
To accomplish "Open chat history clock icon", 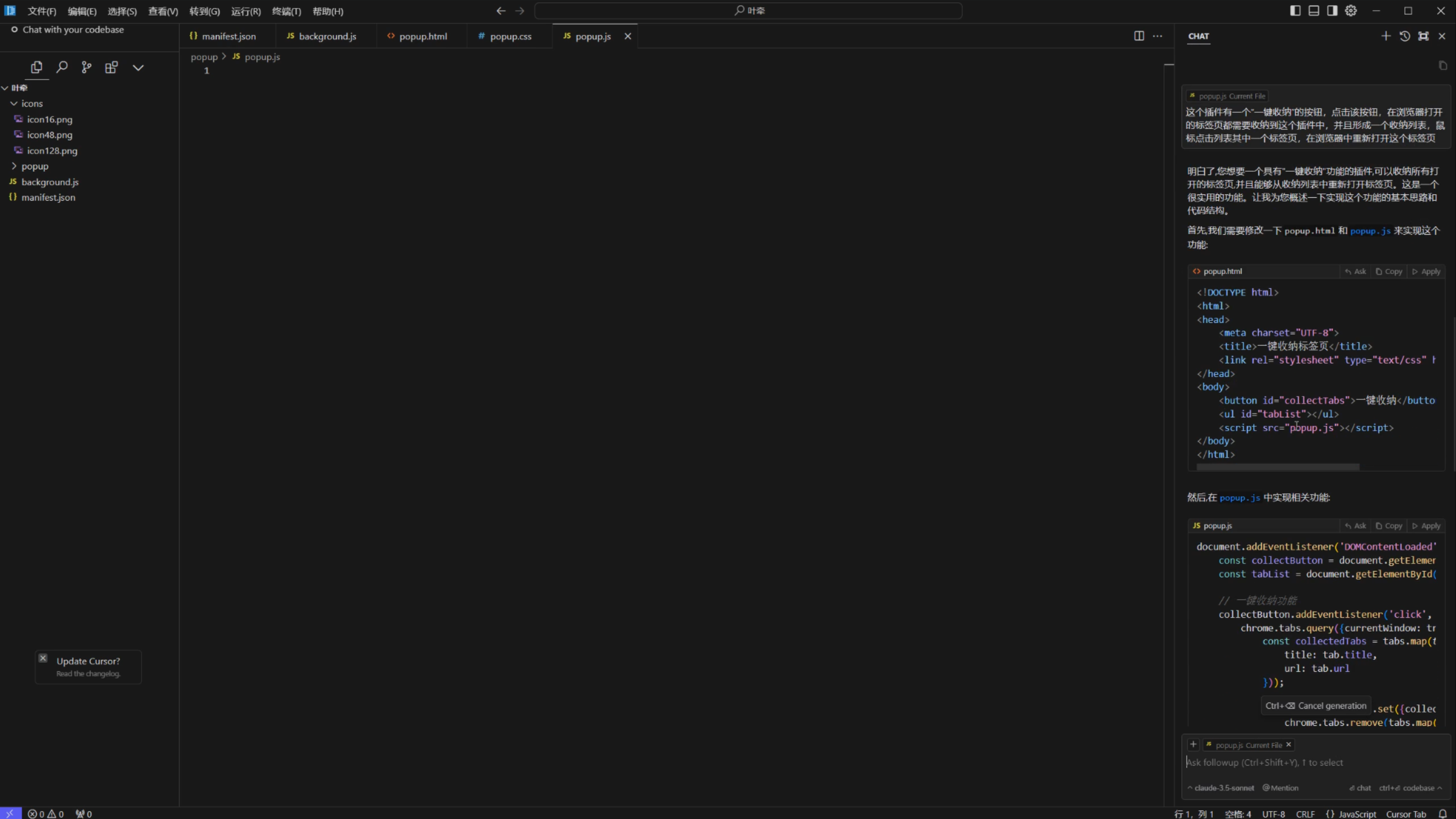I will pyautogui.click(x=1404, y=36).
